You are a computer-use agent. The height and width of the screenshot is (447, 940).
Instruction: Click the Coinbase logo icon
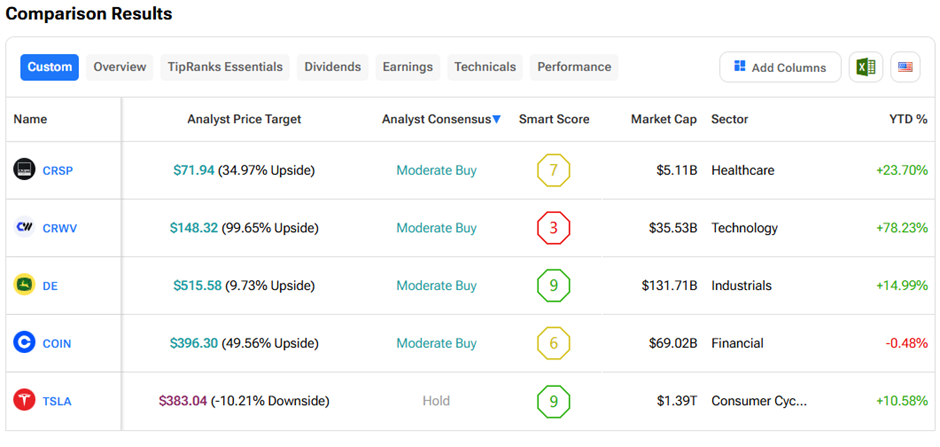point(25,343)
